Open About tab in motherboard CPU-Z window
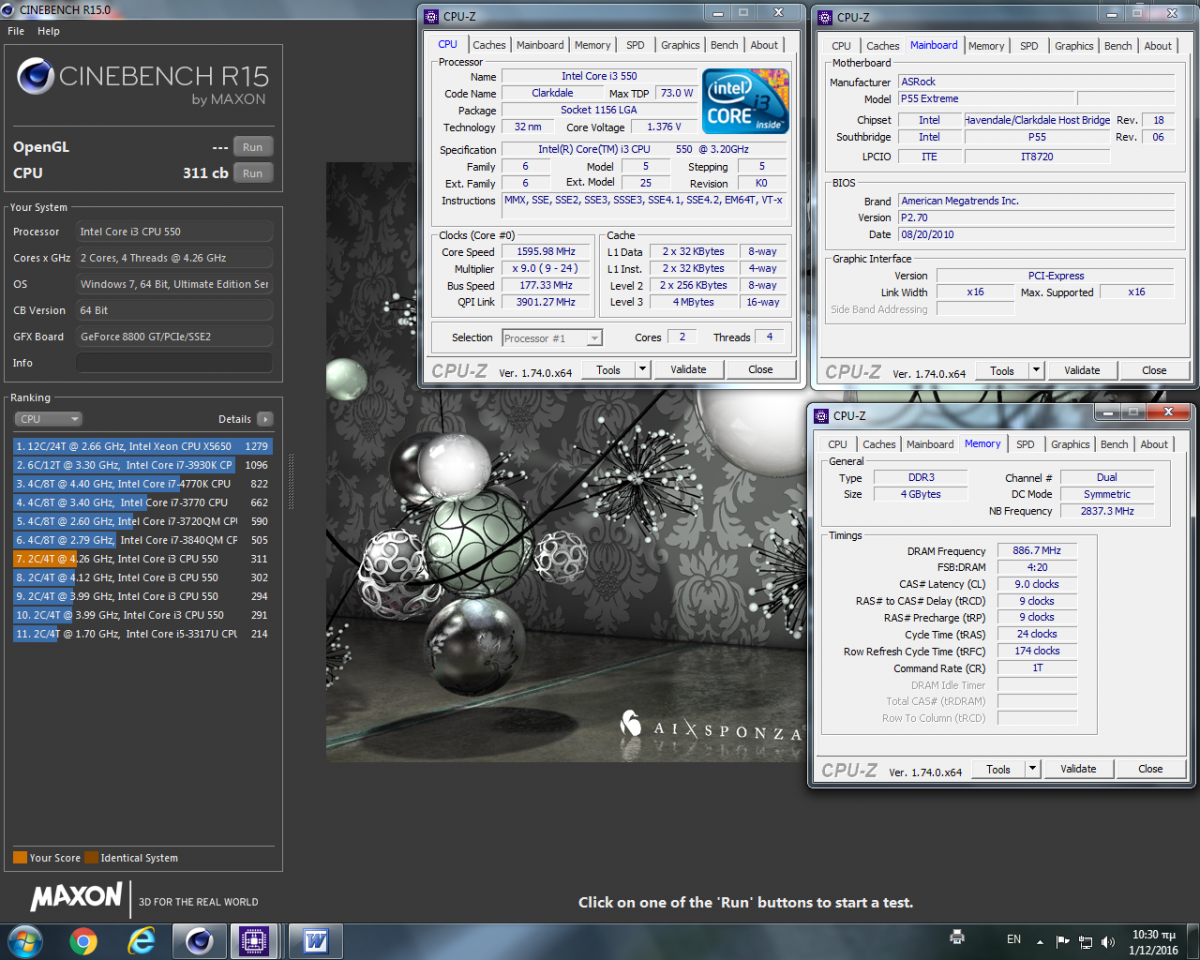Viewport: 1200px width, 960px height. point(1158,46)
